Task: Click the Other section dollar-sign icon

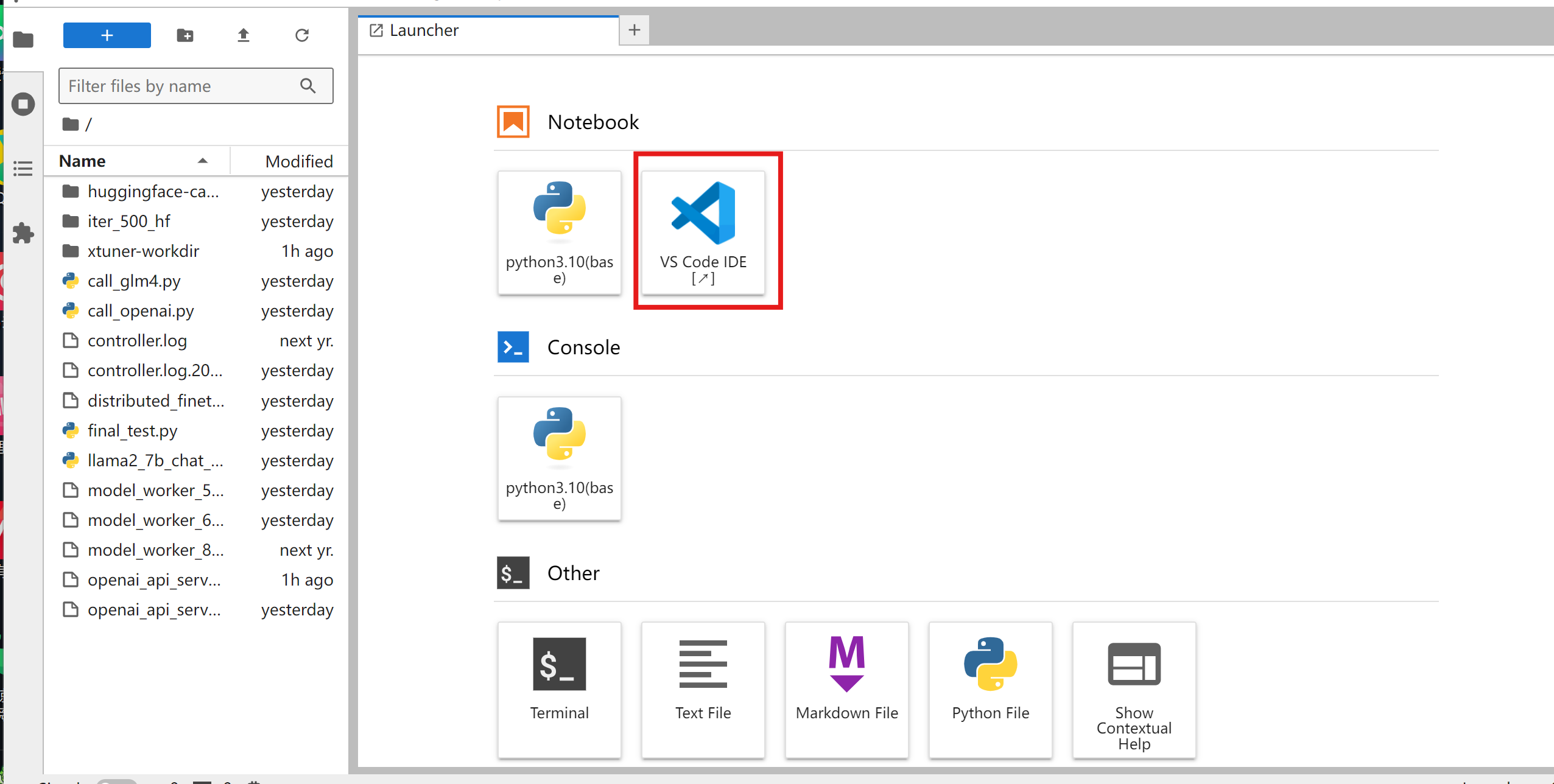Action: (513, 573)
